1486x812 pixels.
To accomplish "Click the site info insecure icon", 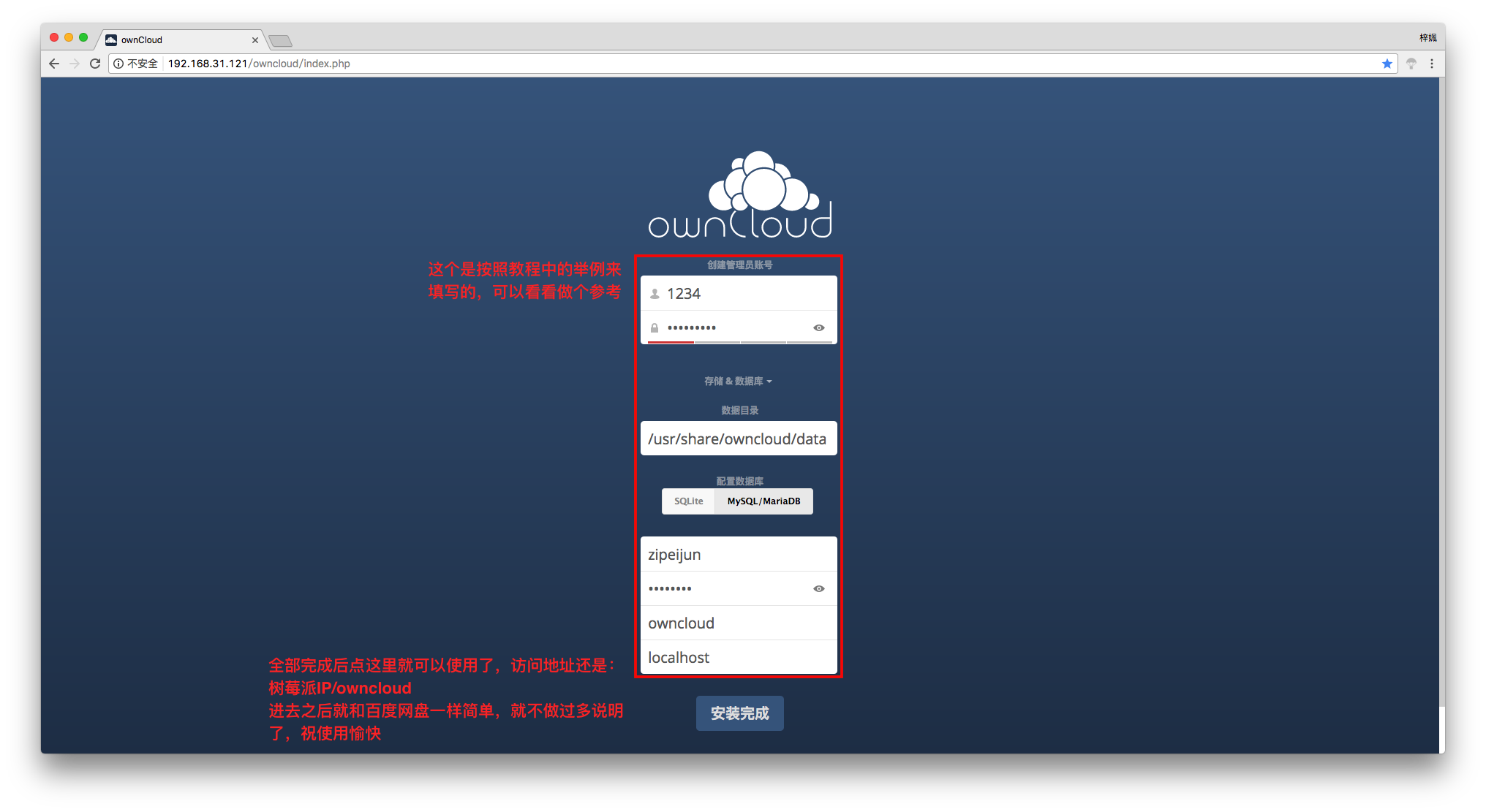I will click(x=118, y=64).
